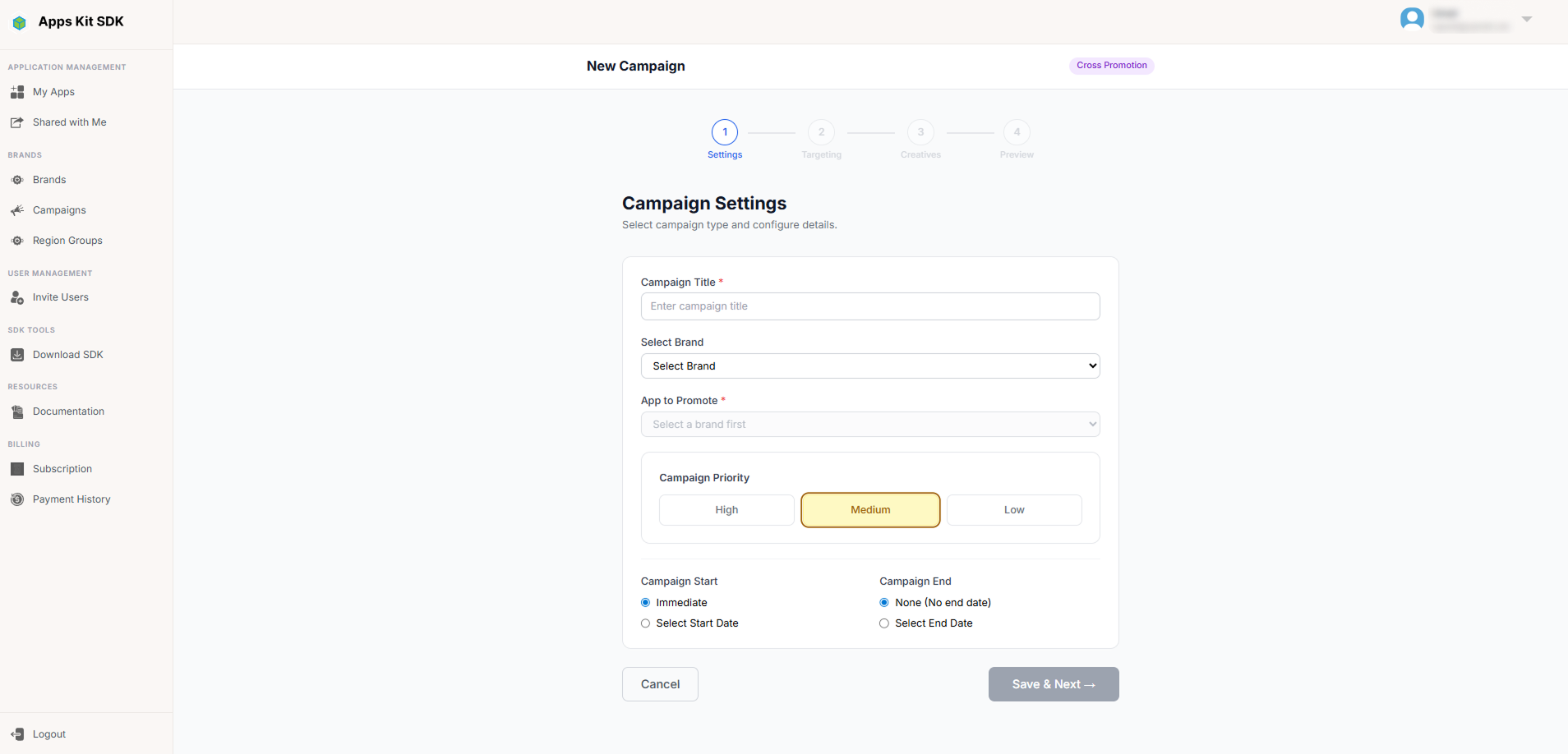Click step 3 Creatives indicator
Image resolution: width=1568 pixels, height=754 pixels.
click(x=920, y=132)
